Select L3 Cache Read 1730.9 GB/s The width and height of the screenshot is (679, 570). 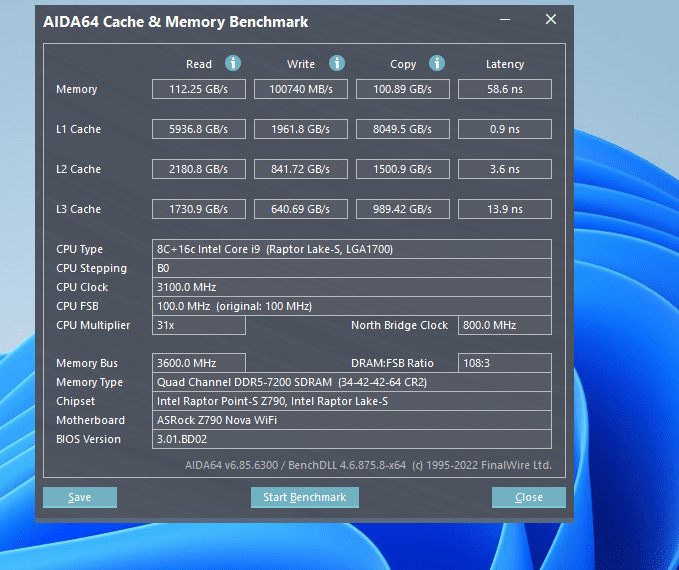point(199,209)
